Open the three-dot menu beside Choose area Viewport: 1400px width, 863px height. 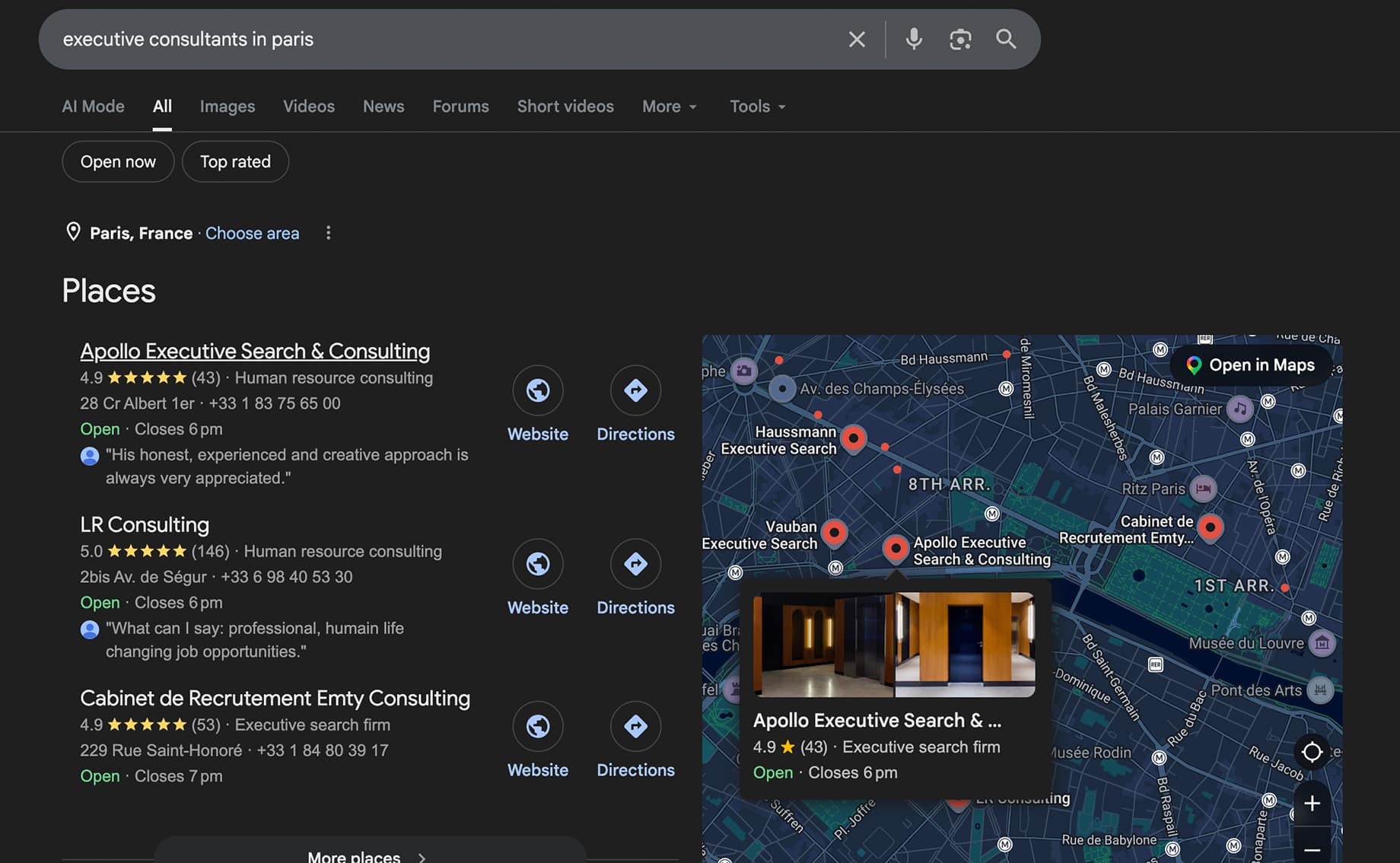coord(328,233)
